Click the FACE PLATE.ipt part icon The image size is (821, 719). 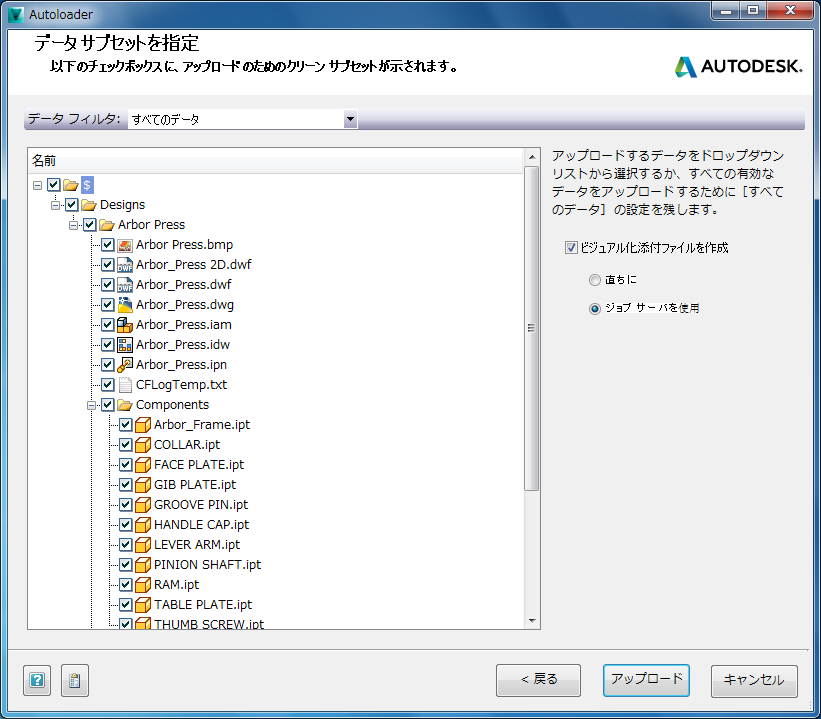pyautogui.click(x=142, y=464)
